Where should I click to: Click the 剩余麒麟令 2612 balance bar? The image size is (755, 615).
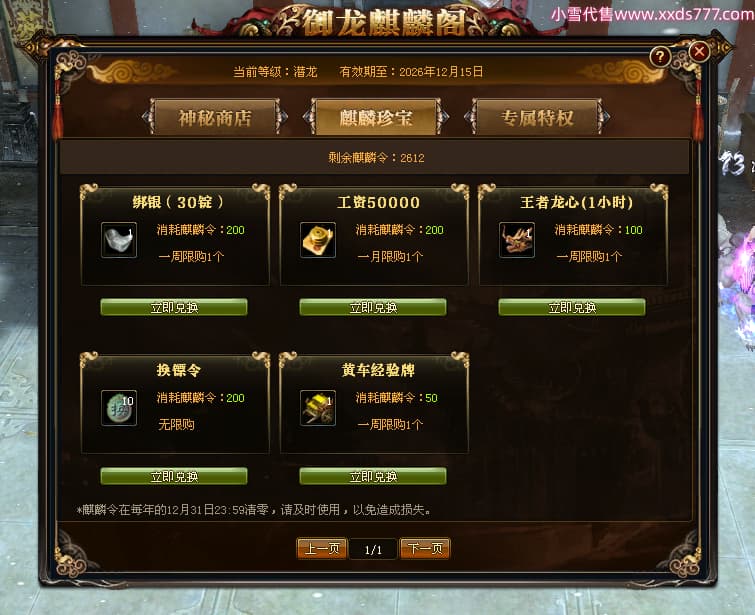[375, 157]
